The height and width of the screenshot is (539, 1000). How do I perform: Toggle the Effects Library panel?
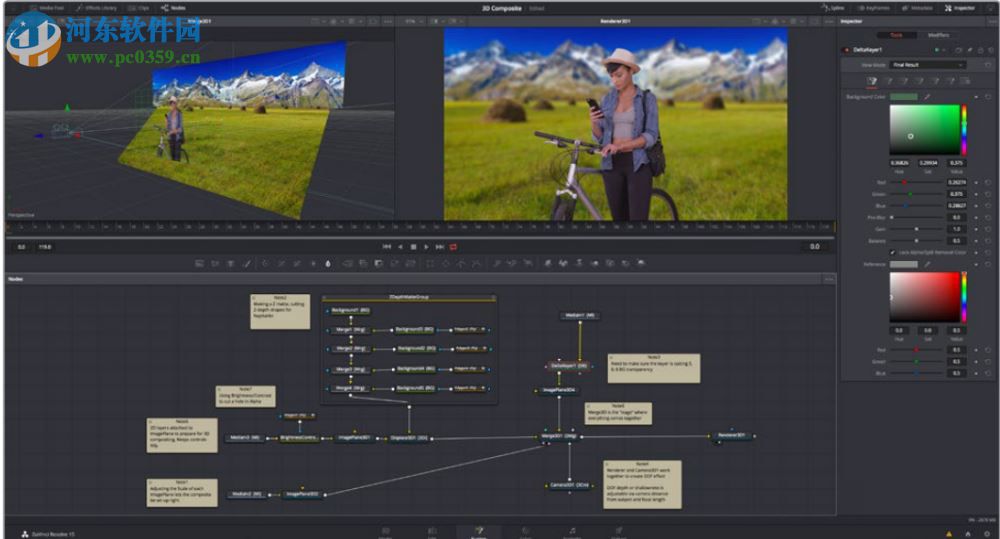pos(96,8)
